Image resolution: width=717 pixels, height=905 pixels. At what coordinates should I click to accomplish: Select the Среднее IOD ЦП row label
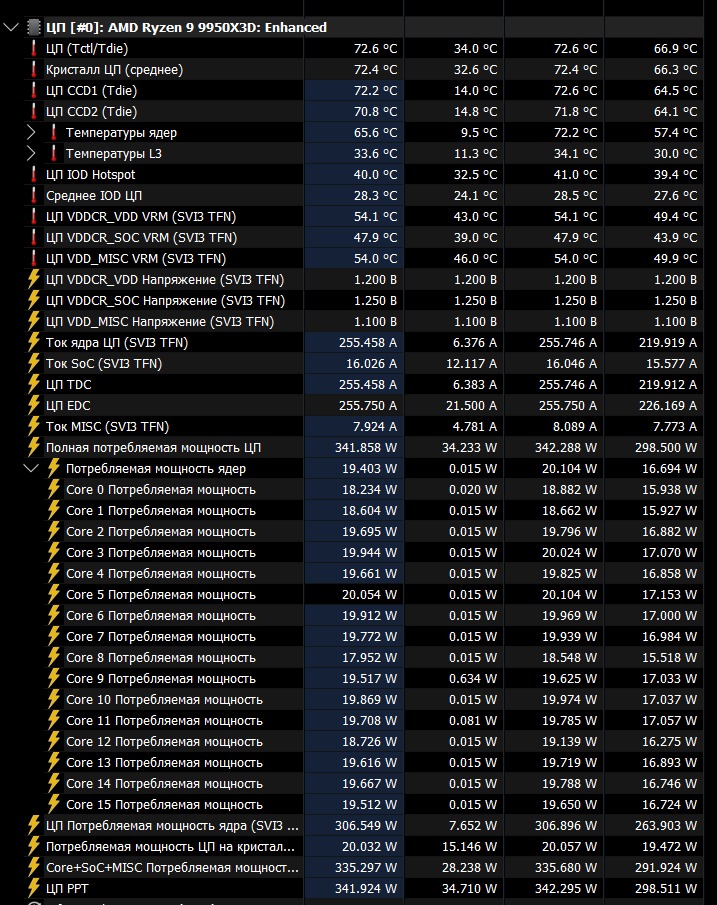[94, 196]
